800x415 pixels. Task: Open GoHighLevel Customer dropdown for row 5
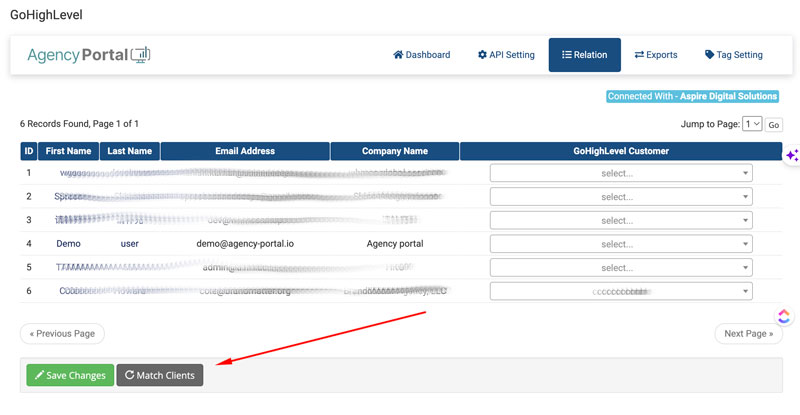tap(621, 267)
